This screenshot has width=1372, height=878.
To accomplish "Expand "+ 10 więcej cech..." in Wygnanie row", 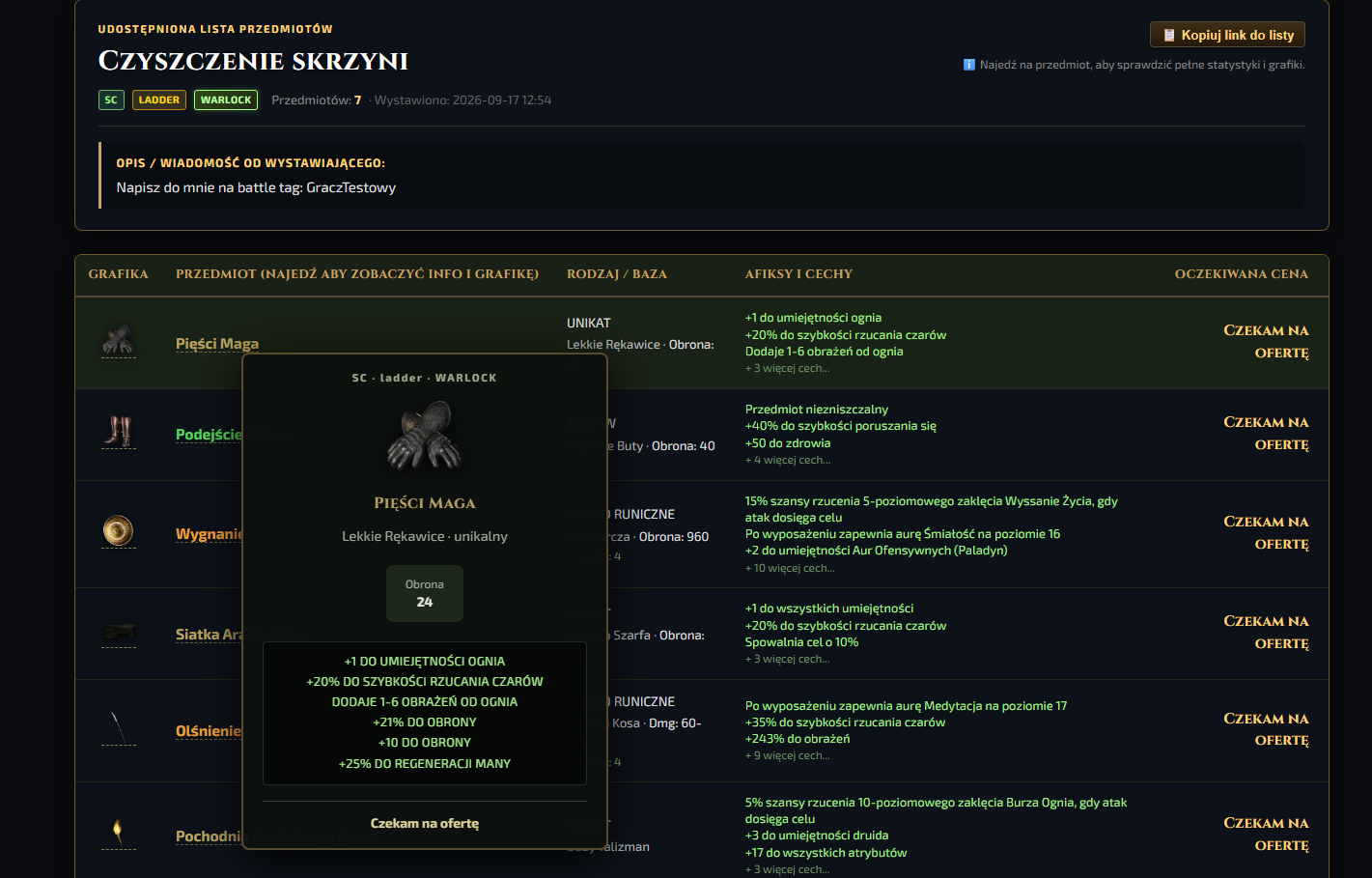I will (x=790, y=568).
